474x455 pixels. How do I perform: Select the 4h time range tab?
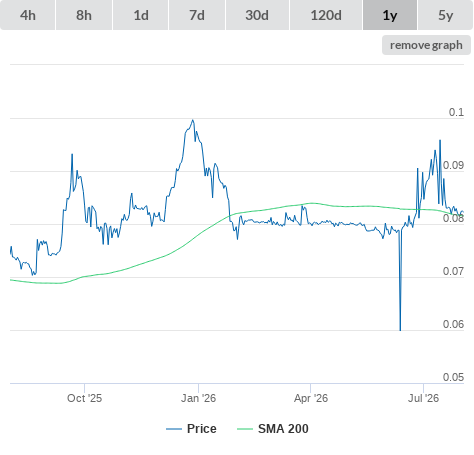point(28,15)
